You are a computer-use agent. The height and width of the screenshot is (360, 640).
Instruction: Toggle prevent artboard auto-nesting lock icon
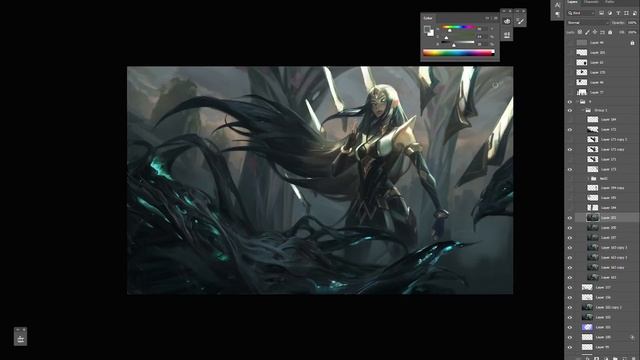coord(602,32)
